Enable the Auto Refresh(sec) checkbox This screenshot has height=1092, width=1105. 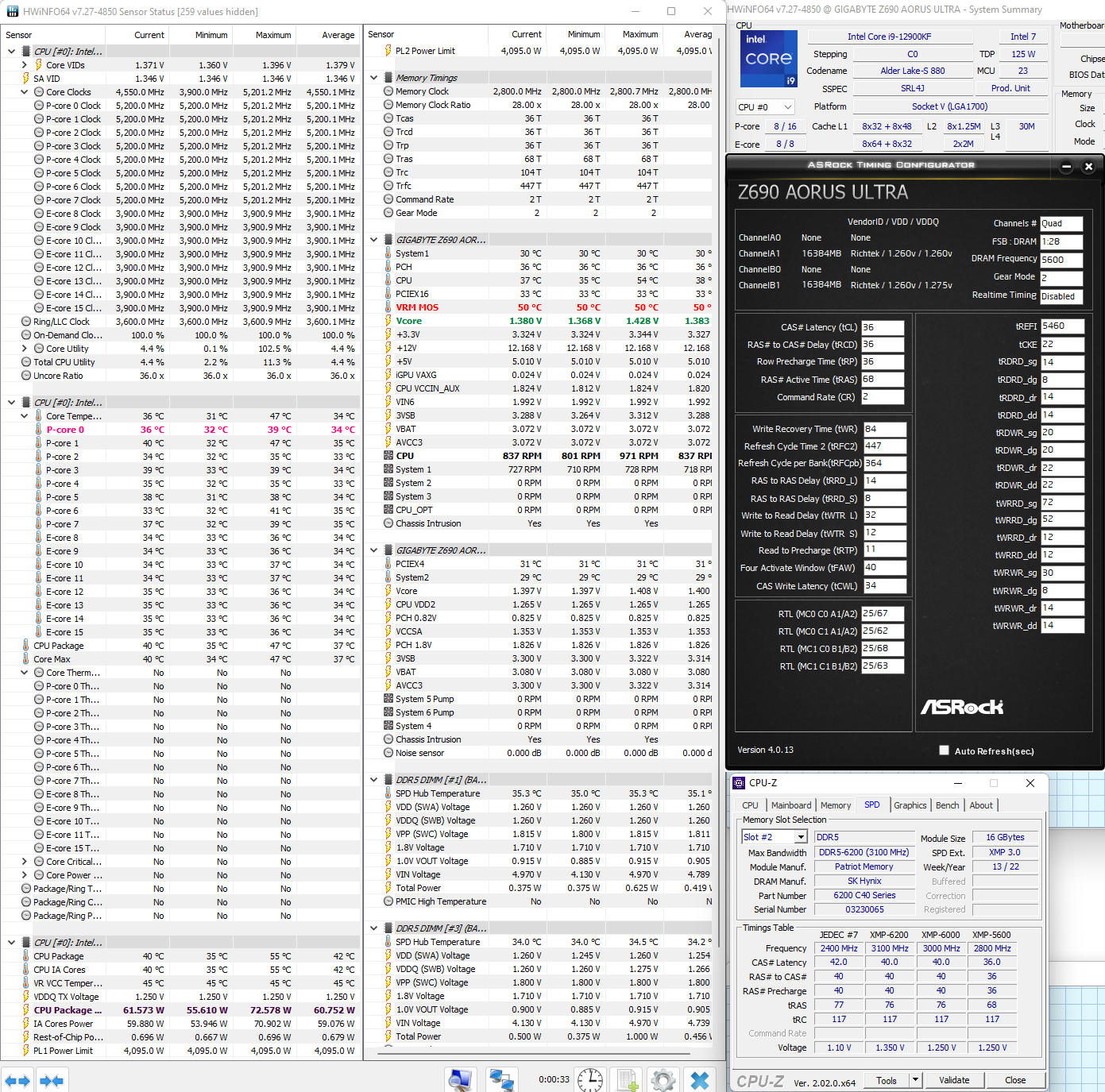944,751
